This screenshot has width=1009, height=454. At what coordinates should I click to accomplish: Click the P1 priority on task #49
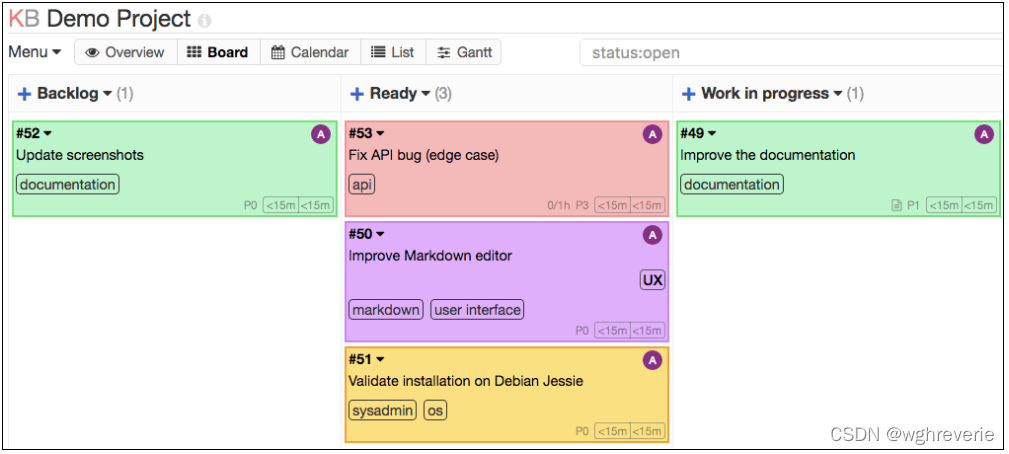(x=913, y=206)
